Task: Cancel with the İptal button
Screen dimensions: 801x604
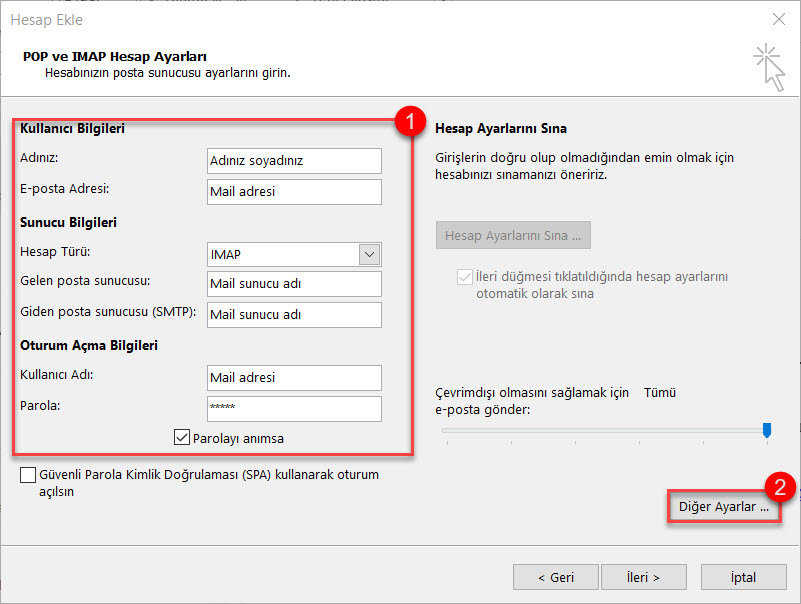Action: [x=743, y=577]
